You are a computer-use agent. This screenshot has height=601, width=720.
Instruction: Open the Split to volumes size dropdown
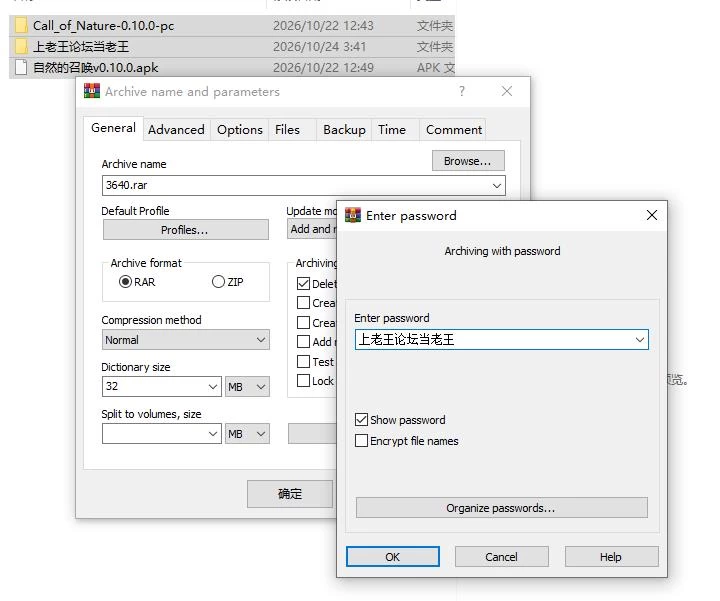212,434
